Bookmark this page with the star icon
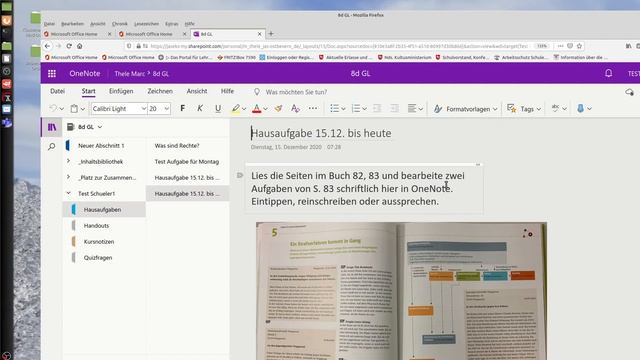The image size is (640, 360). 579,46
